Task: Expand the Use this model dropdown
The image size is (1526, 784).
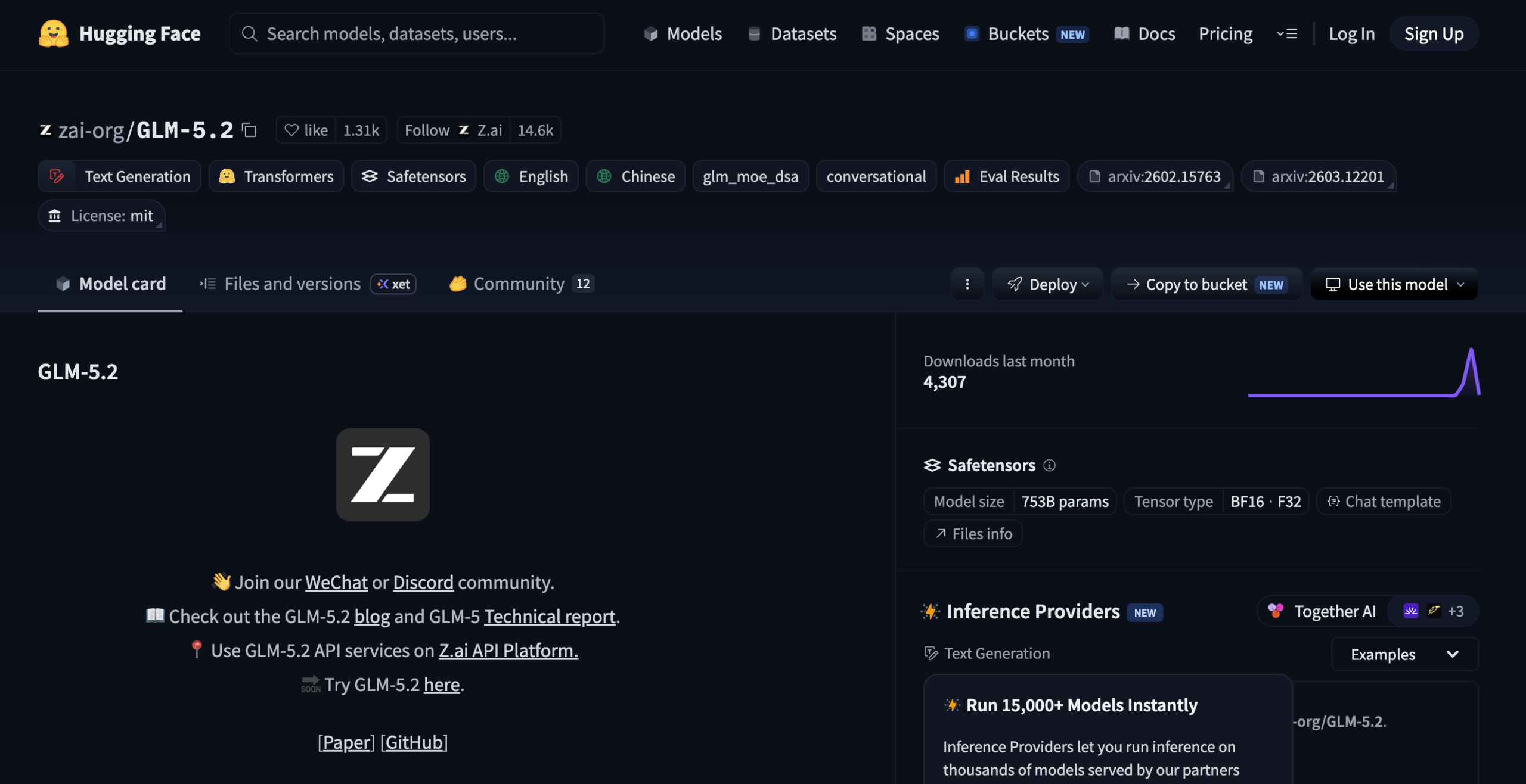Action: tap(1394, 284)
